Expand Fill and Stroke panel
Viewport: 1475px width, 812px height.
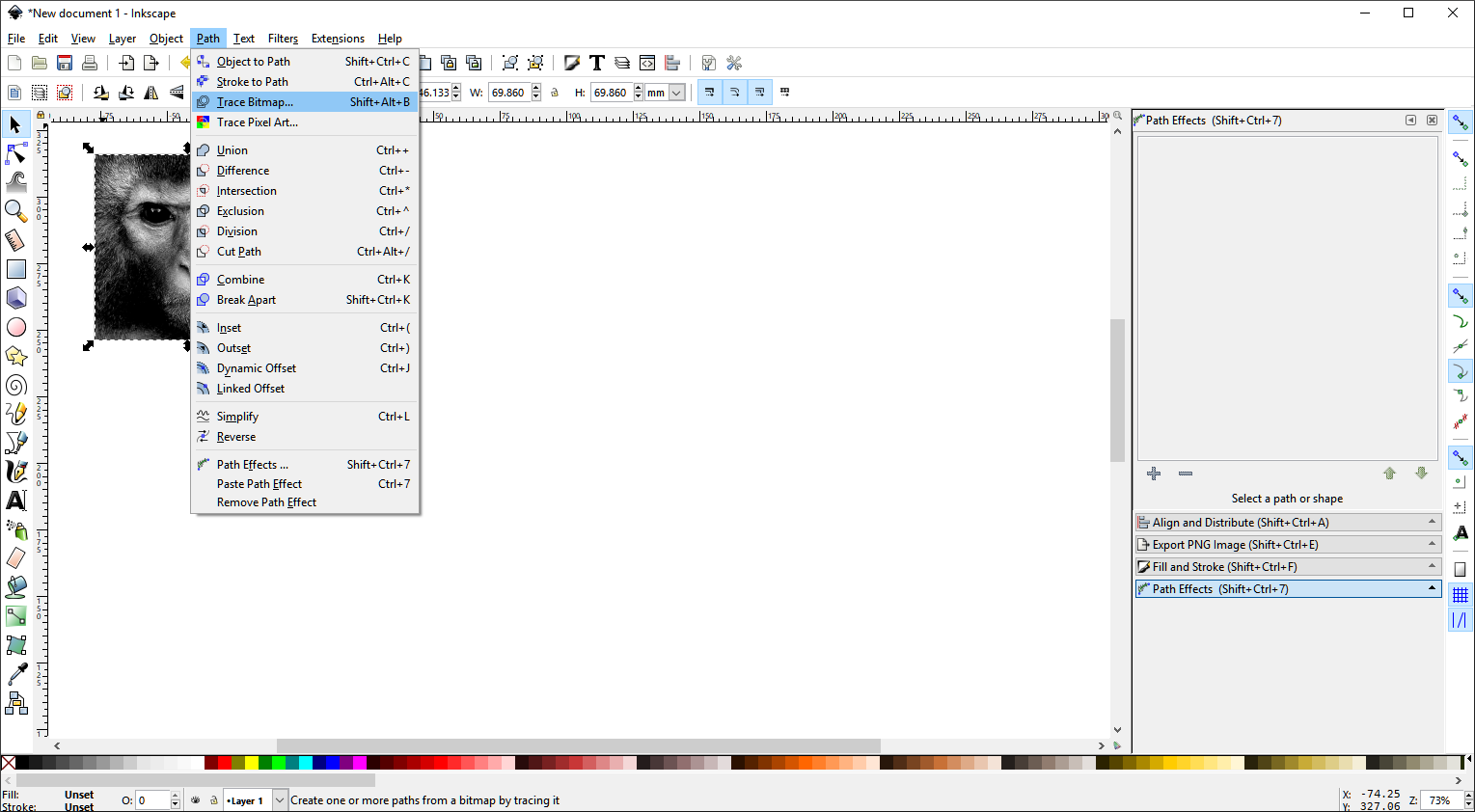click(1288, 567)
